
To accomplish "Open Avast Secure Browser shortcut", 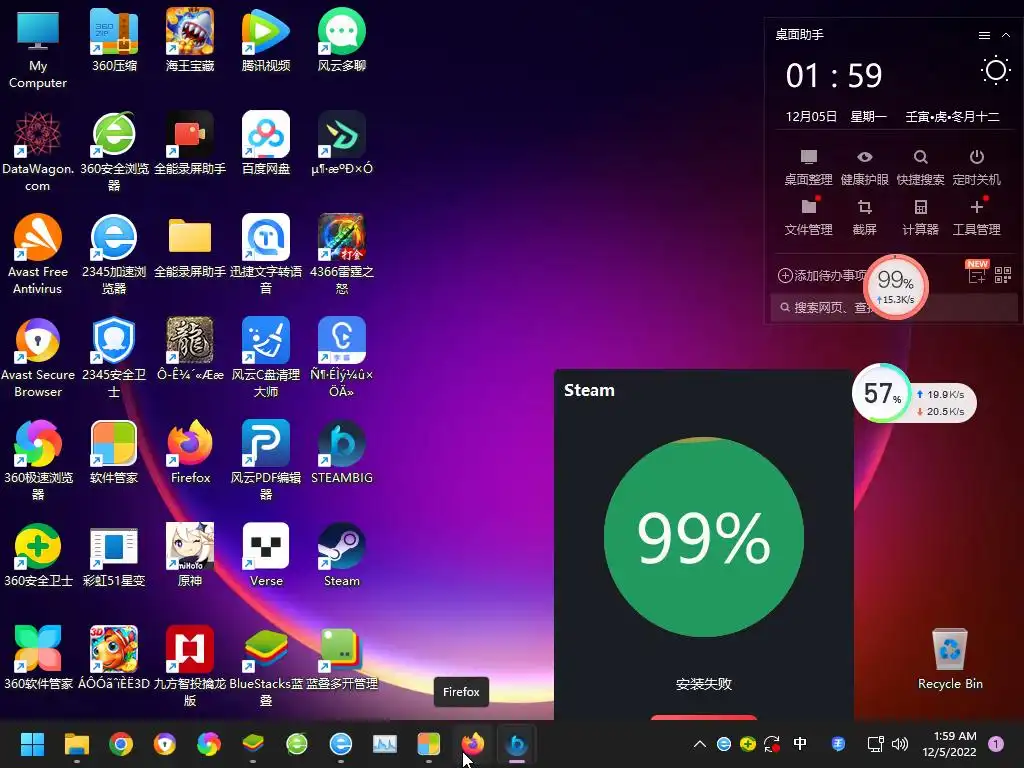I will (38, 358).
